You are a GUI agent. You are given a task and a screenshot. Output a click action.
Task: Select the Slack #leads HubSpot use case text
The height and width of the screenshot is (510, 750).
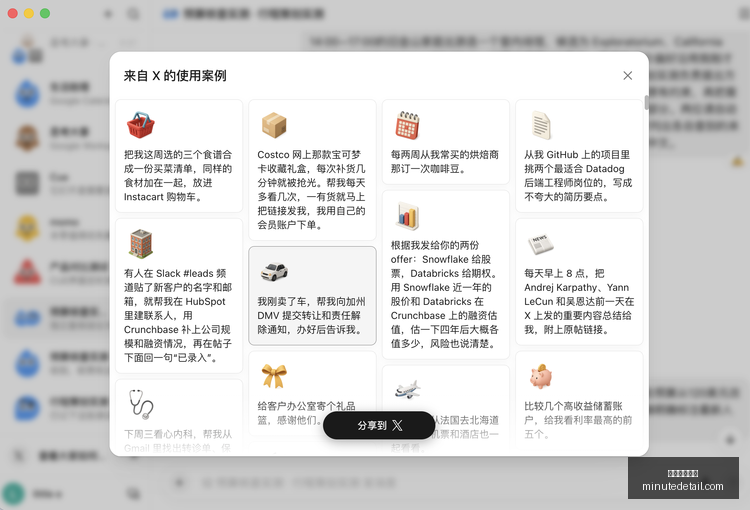178,315
